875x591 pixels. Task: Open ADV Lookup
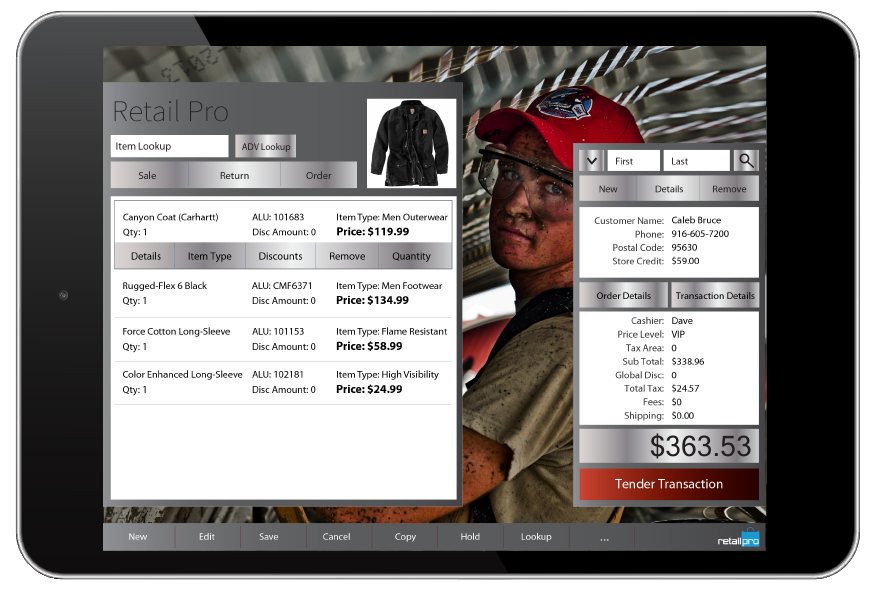click(265, 145)
